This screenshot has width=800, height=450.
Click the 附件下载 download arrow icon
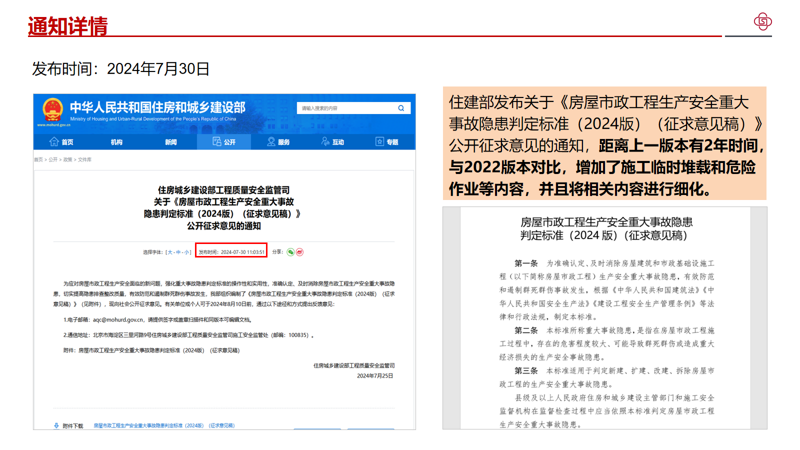coord(56,425)
